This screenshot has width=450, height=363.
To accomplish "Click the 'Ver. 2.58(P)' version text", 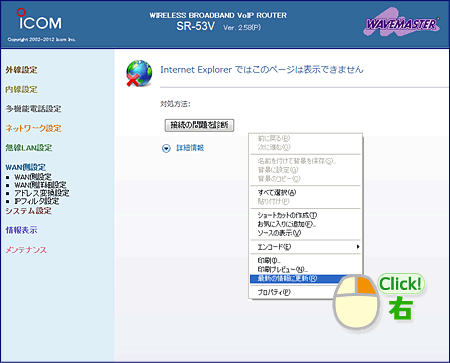I will tap(242, 28).
